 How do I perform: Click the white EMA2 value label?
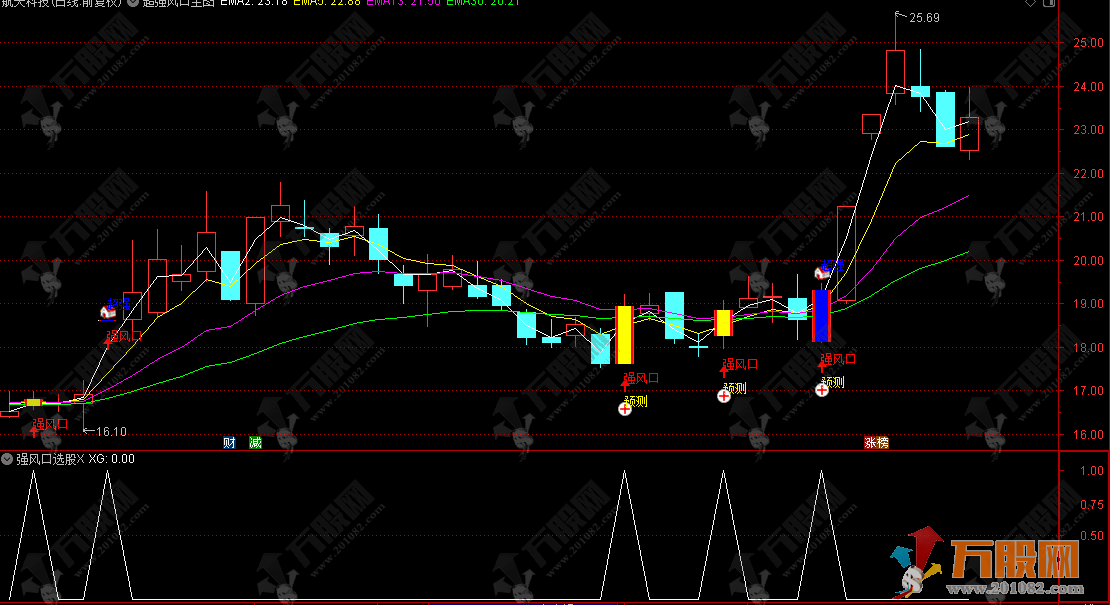click(x=253, y=3)
